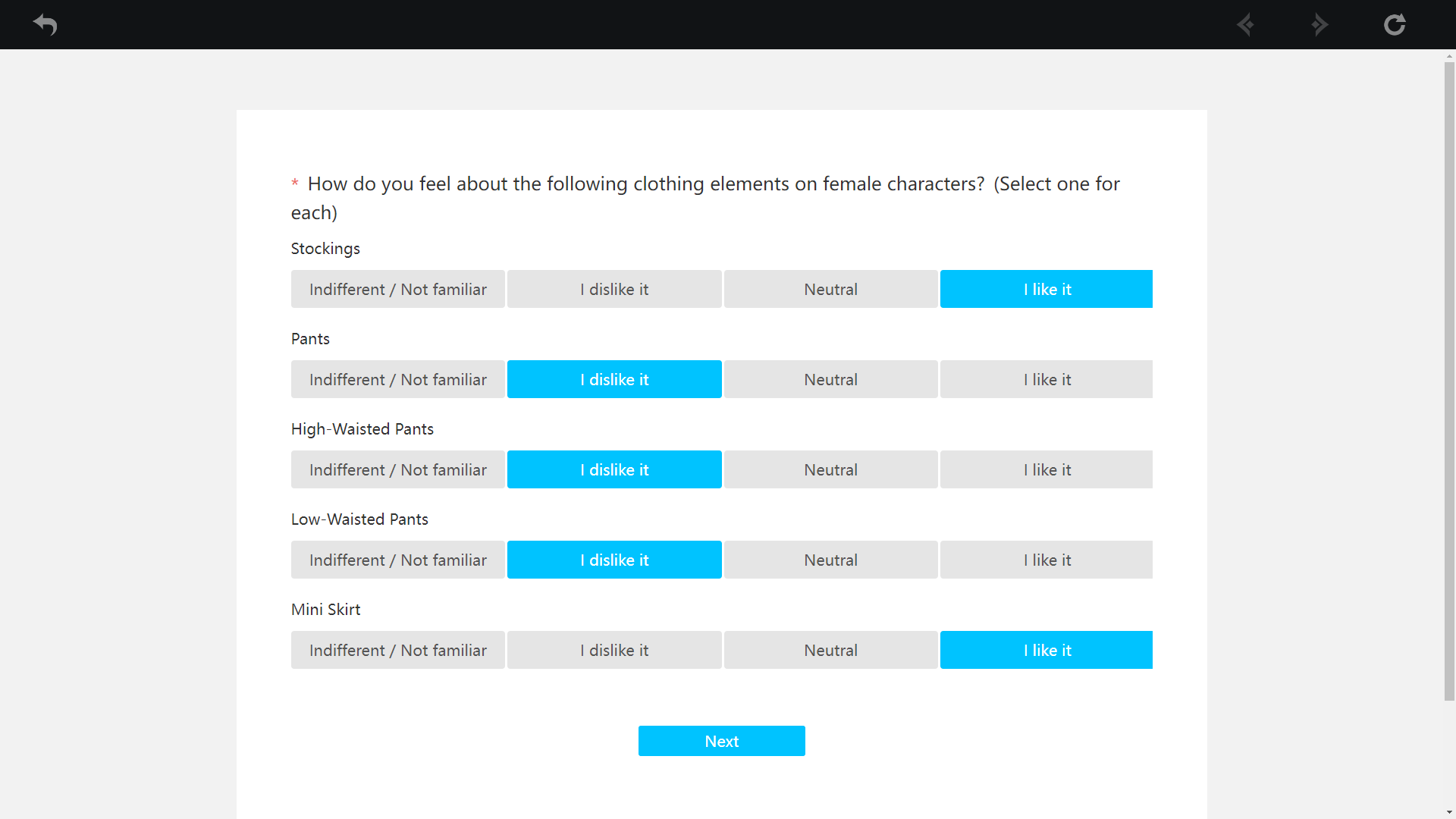1456x819 pixels.
Task: Click the Pants row label
Action: [x=310, y=339]
